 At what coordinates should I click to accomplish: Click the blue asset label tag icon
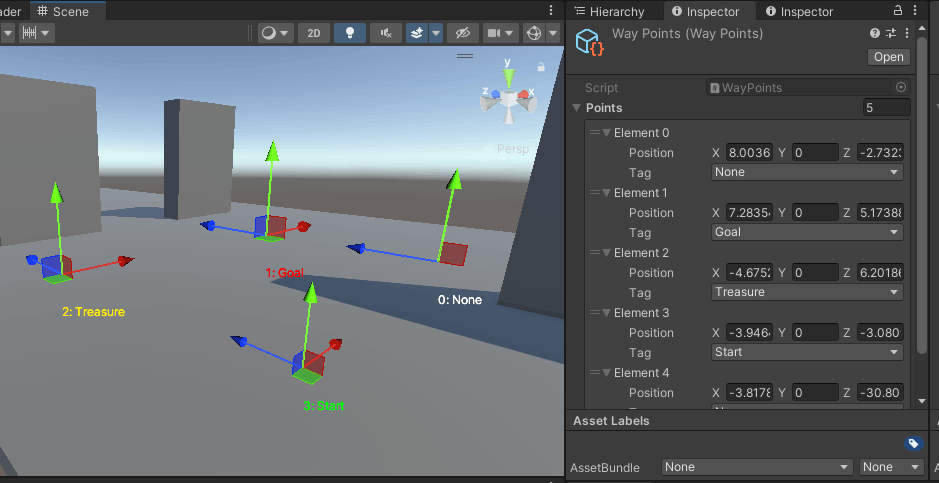(x=913, y=443)
